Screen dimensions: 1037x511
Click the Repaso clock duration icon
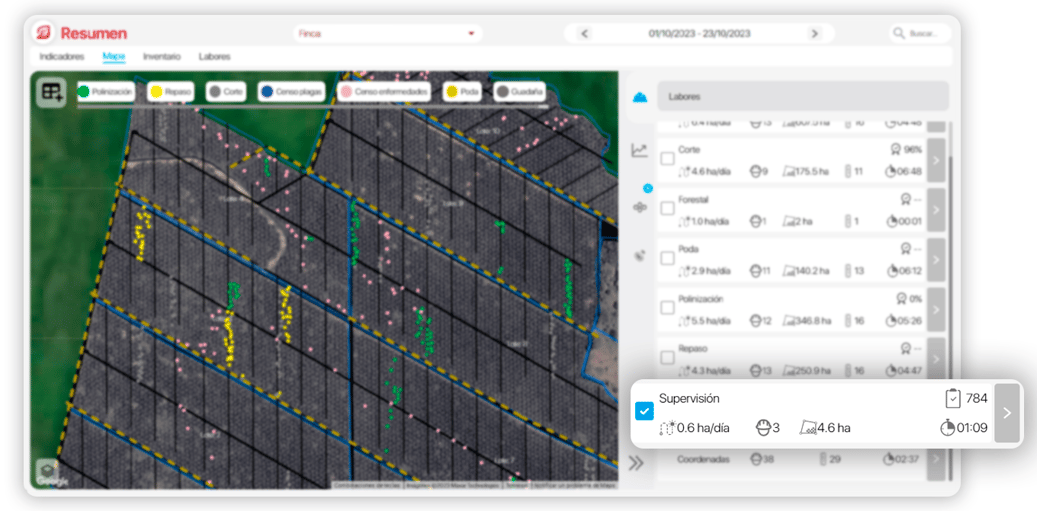coord(890,371)
